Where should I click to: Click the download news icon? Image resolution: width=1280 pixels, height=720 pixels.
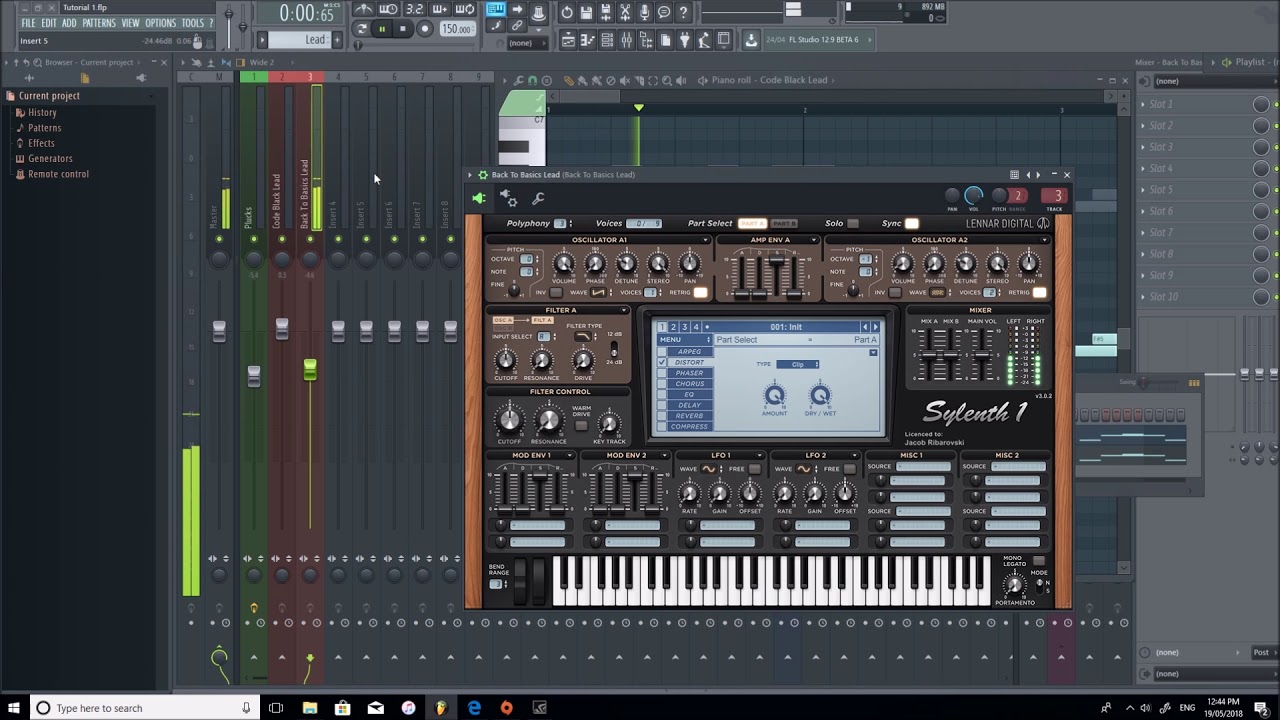point(751,40)
